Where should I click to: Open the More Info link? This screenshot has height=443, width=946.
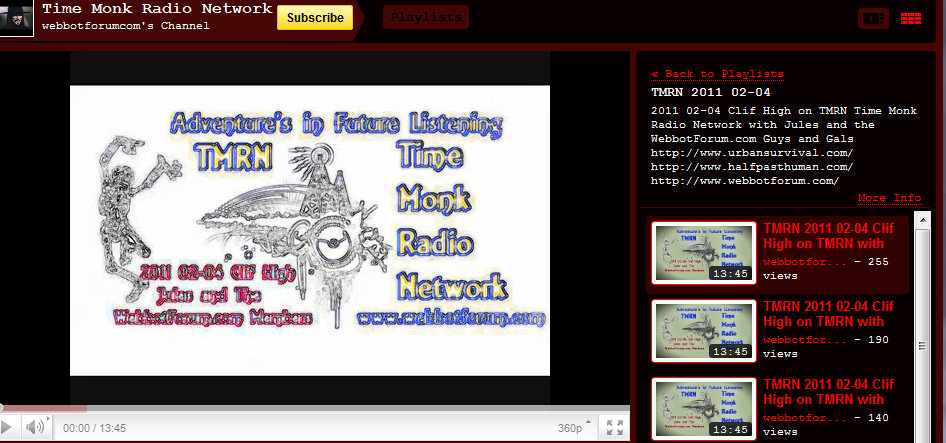889,198
